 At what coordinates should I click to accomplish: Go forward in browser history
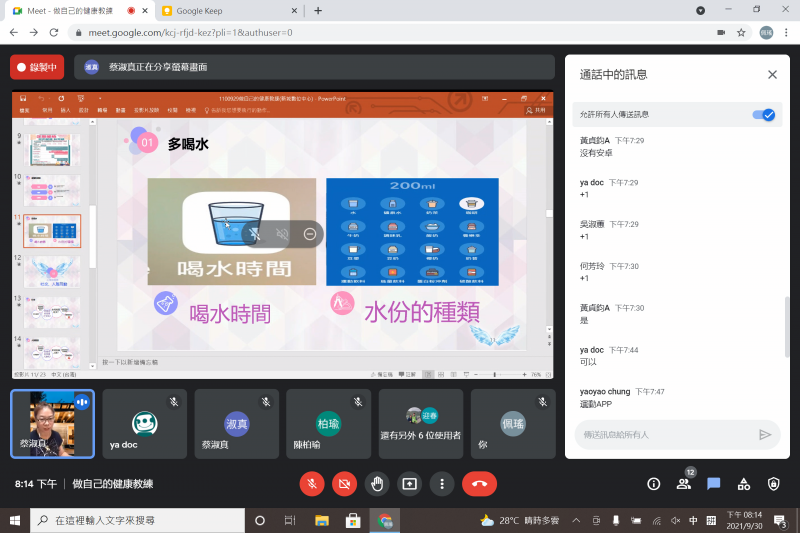[x=34, y=33]
